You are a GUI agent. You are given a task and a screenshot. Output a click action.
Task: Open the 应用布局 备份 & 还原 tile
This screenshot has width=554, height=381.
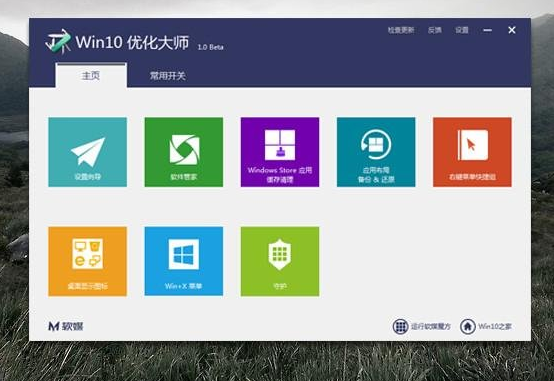pyautogui.click(x=376, y=152)
